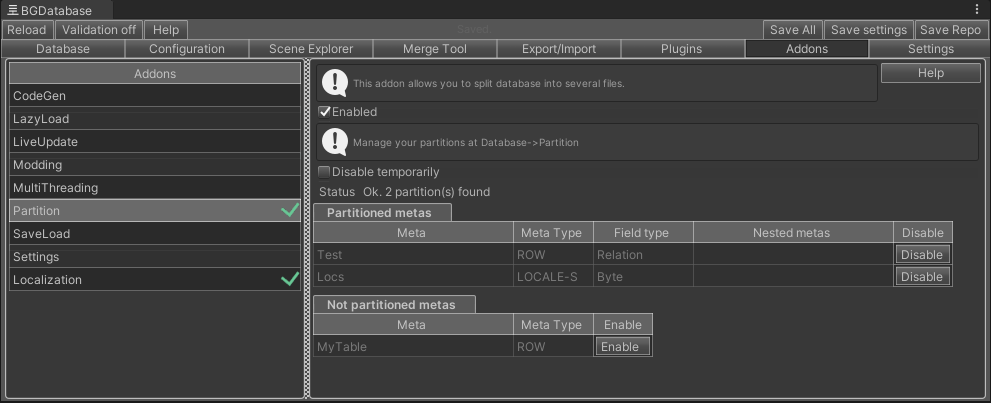Open the Merge Tool tab
The width and height of the screenshot is (991, 403).
click(434, 49)
